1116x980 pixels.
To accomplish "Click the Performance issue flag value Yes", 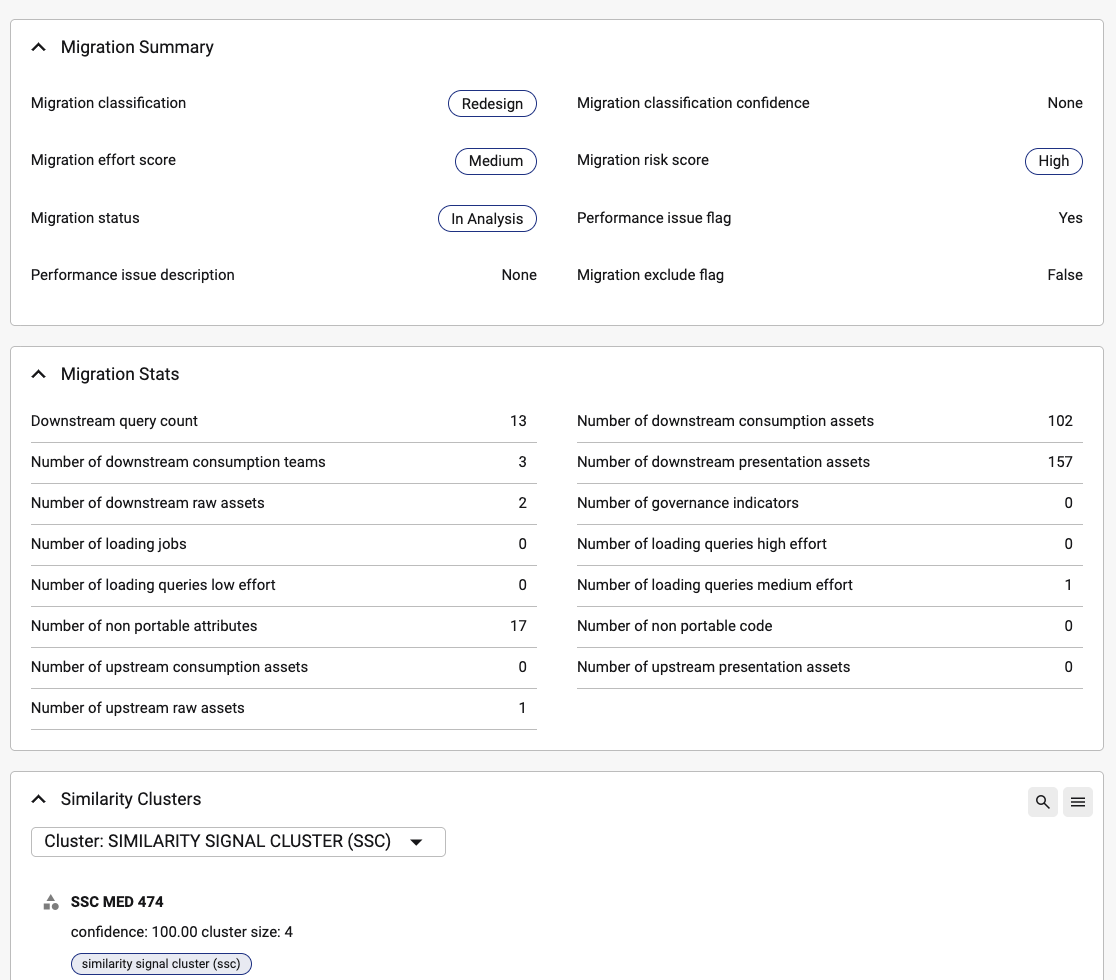I will [x=1070, y=218].
